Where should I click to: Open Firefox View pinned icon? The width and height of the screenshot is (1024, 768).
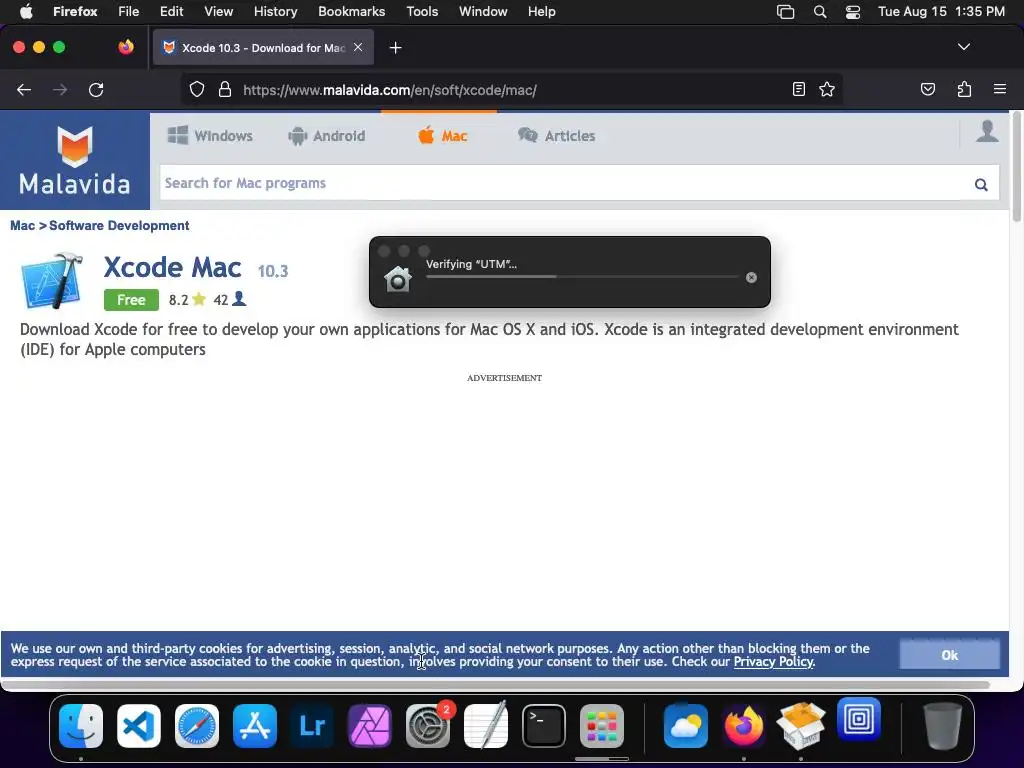coord(125,47)
